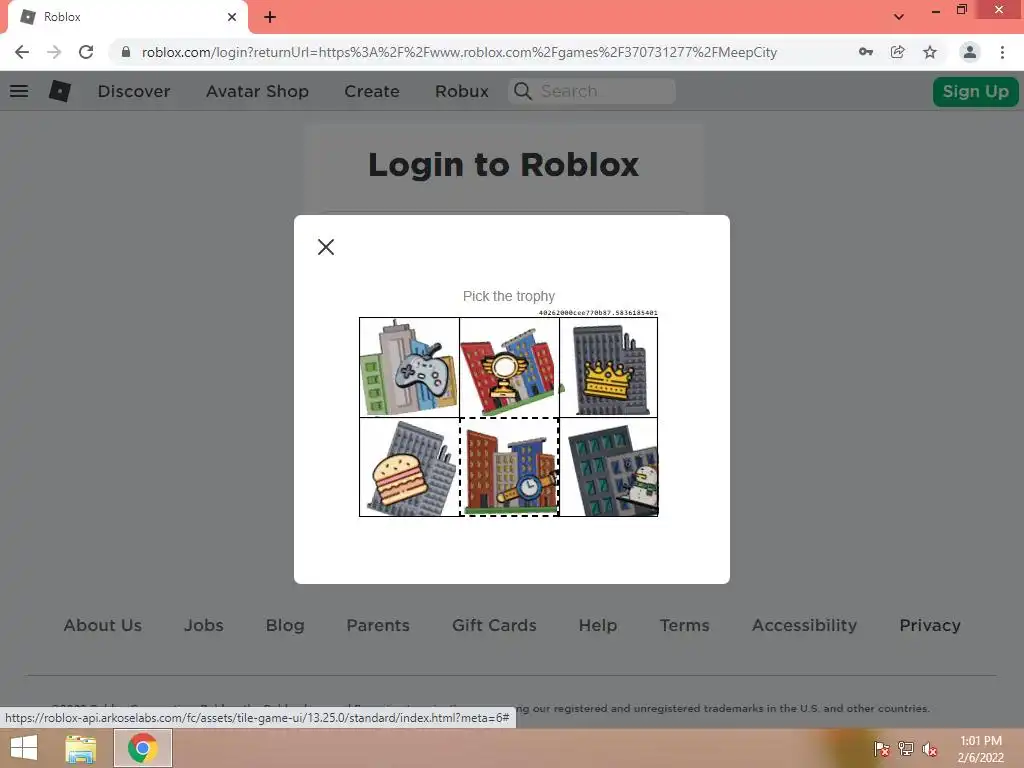1024x768 pixels.
Task: Click the share page icon
Action: click(898, 52)
